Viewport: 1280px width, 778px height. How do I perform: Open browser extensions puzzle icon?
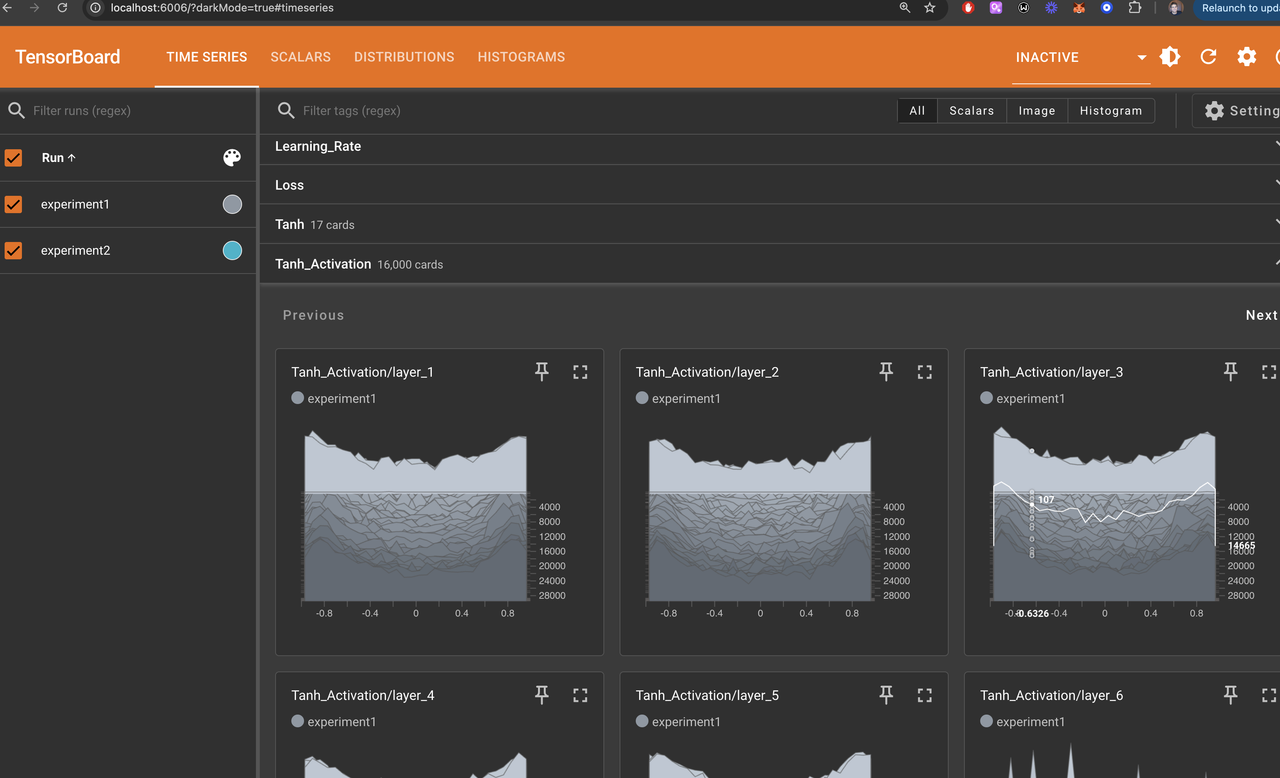[x=1134, y=8]
